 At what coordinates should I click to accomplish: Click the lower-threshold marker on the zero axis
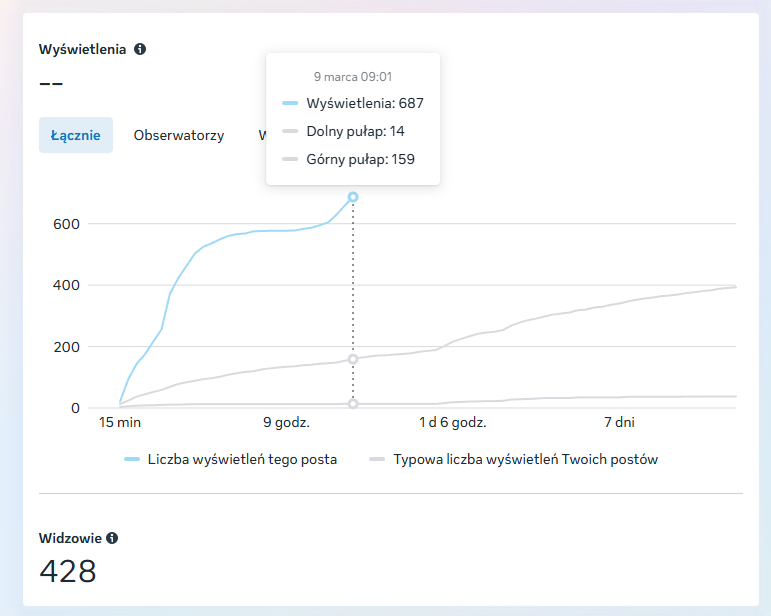(353, 404)
